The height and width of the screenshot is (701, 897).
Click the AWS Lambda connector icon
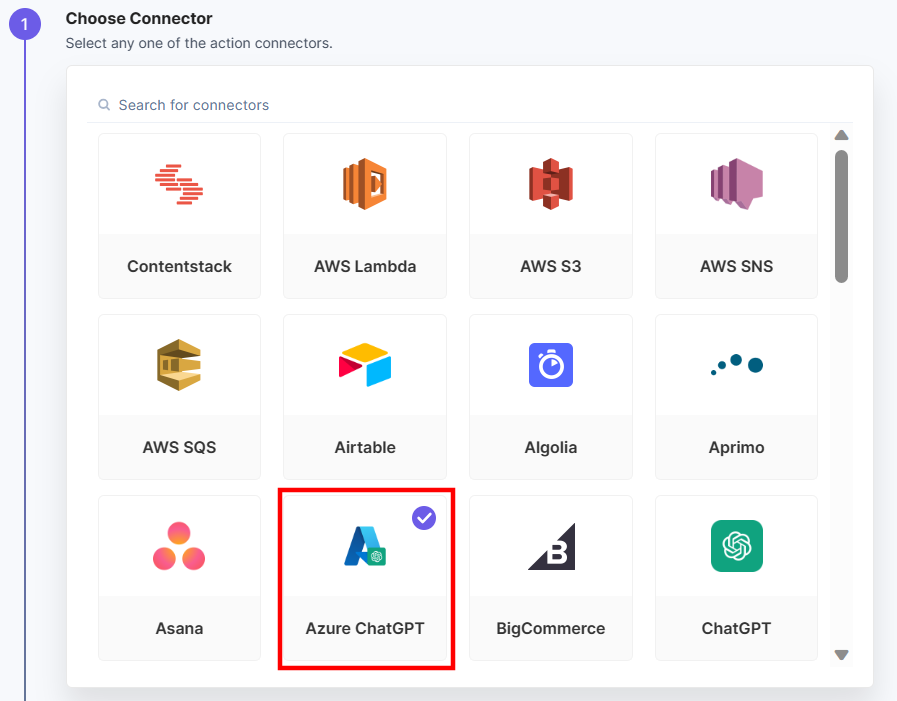pyautogui.click(x=364, y=184)
